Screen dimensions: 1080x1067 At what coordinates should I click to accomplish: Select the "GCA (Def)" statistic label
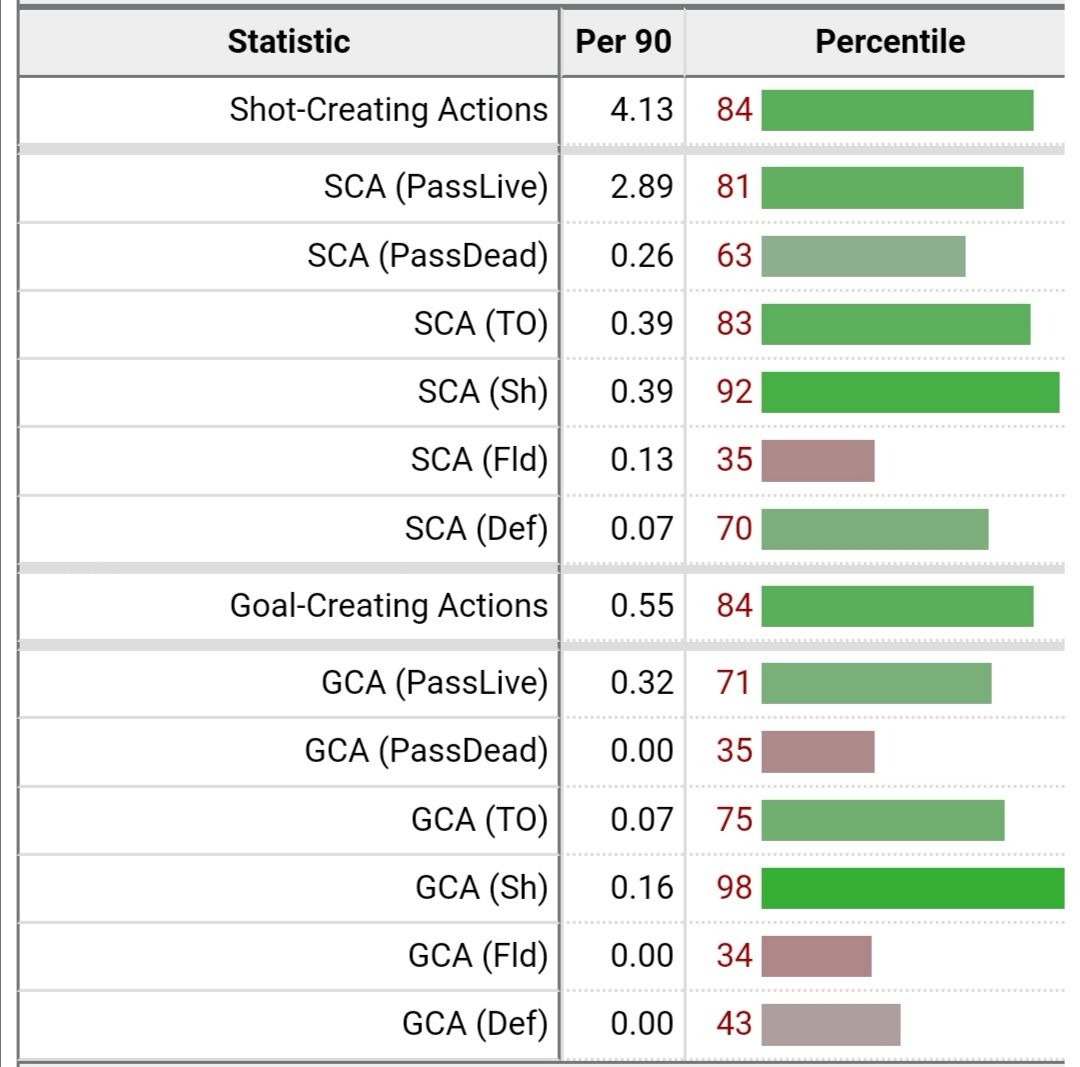(475, 1024)
